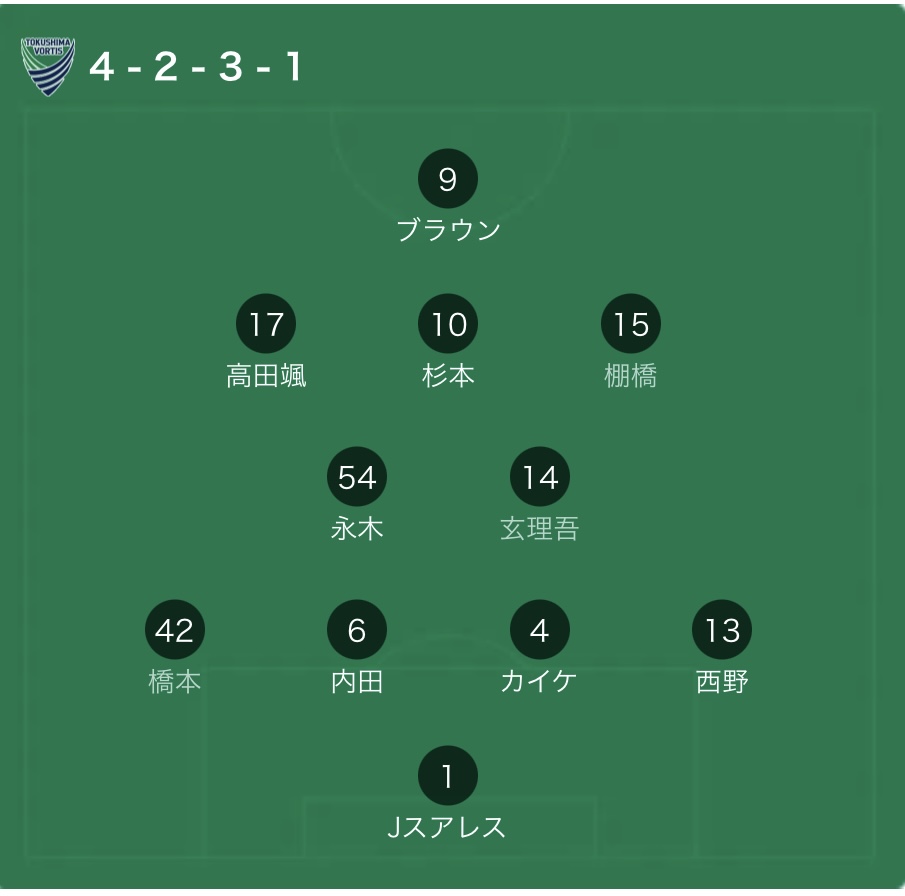The width and height of the screenshot is (905, 896).
Task: Click the number 10 player circle
Action: [x=448, y=323]
